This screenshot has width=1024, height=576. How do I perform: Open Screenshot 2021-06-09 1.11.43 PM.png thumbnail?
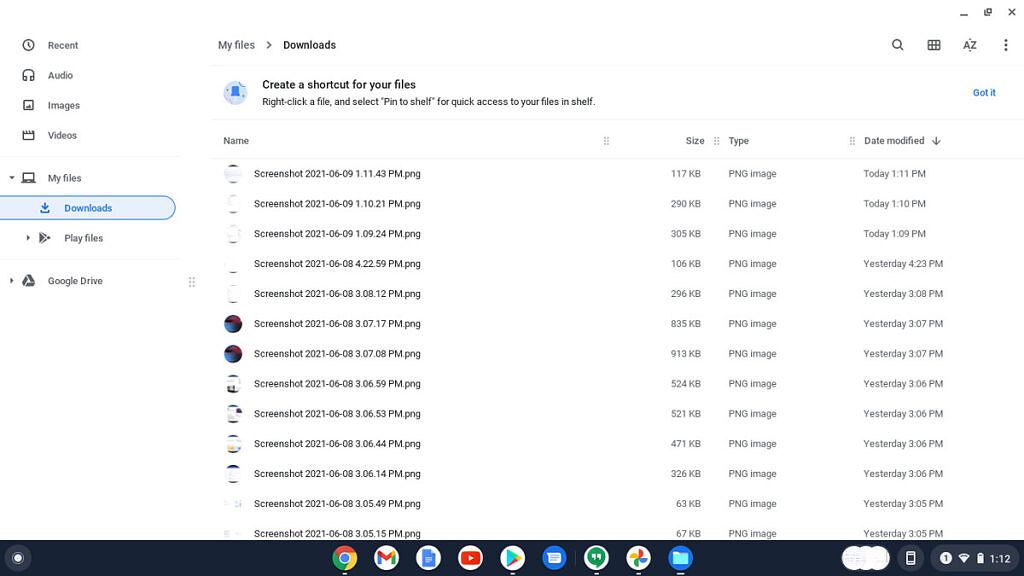233,173
